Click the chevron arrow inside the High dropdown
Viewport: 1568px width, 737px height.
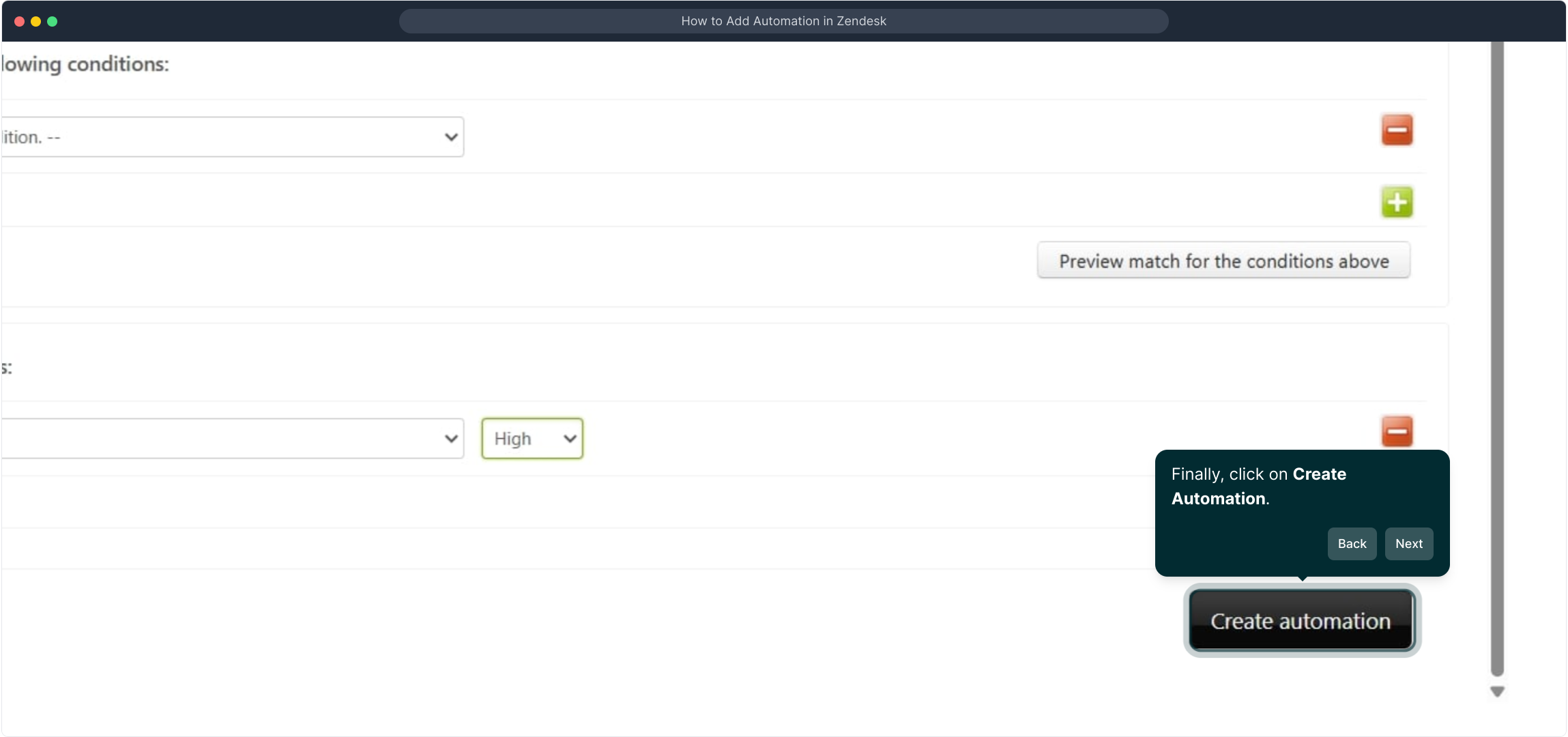pos(570,438)
